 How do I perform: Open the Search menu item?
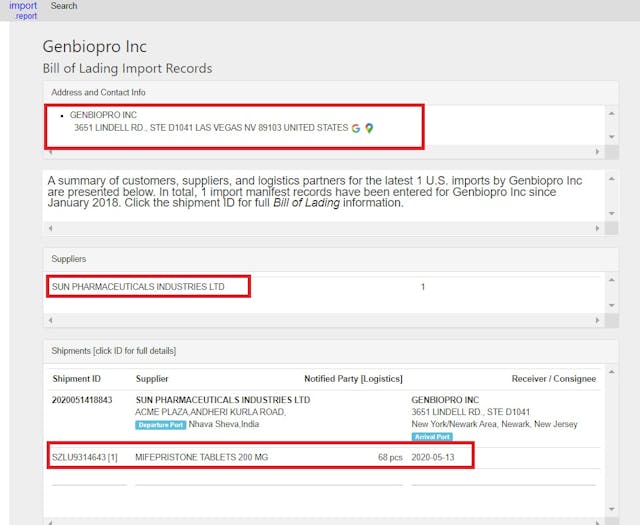64,6
